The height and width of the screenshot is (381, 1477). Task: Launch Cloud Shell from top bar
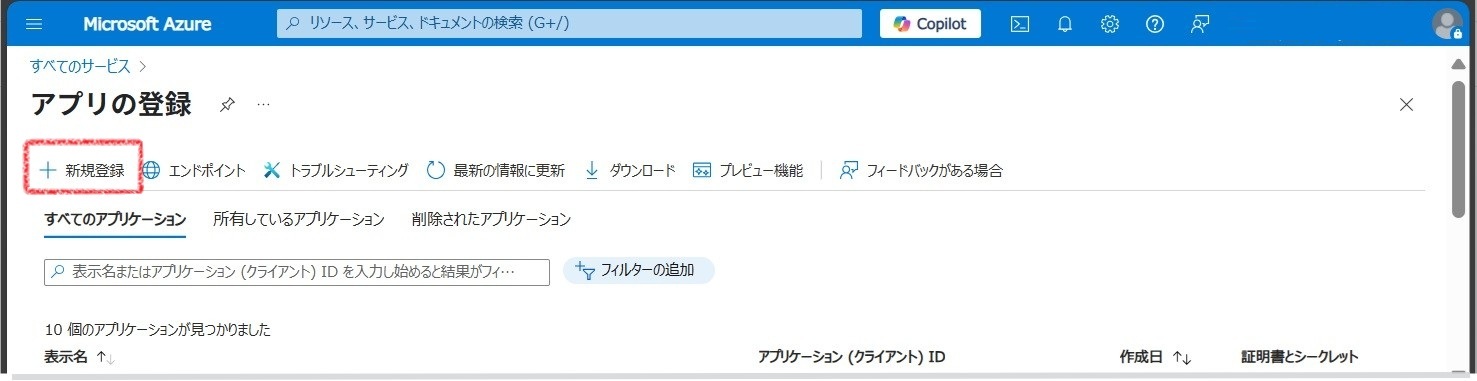point(1020,24)
